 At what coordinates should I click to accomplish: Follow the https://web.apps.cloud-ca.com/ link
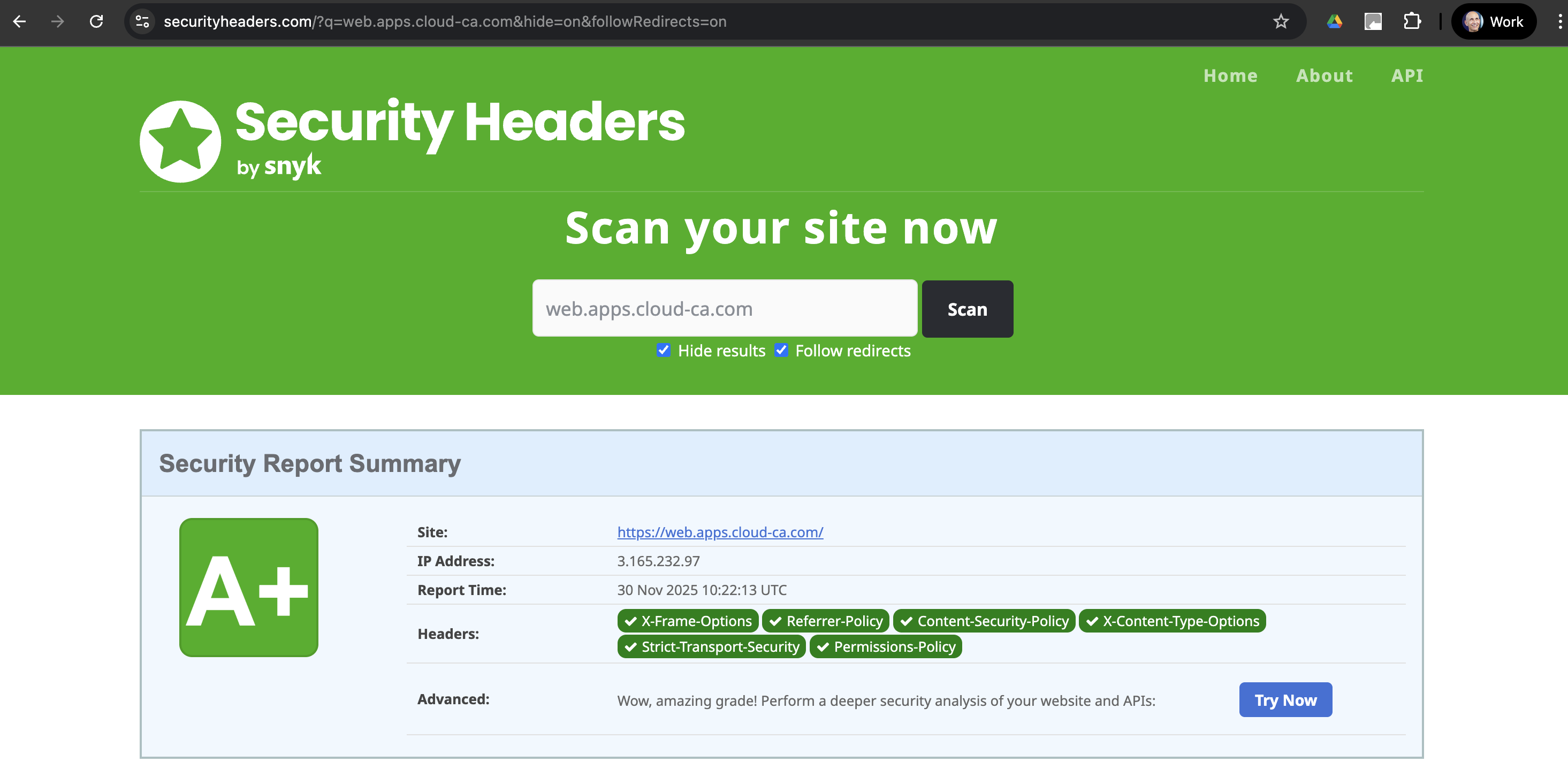(720, 532)
